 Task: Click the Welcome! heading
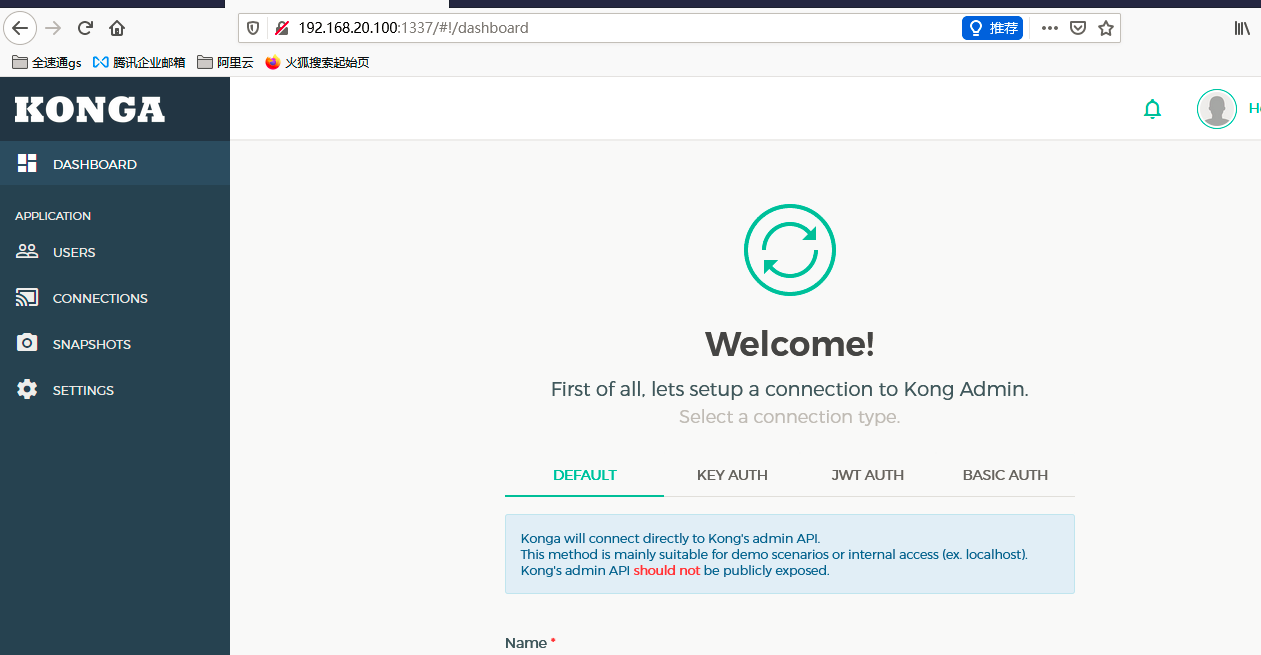[x=790, y=344]
